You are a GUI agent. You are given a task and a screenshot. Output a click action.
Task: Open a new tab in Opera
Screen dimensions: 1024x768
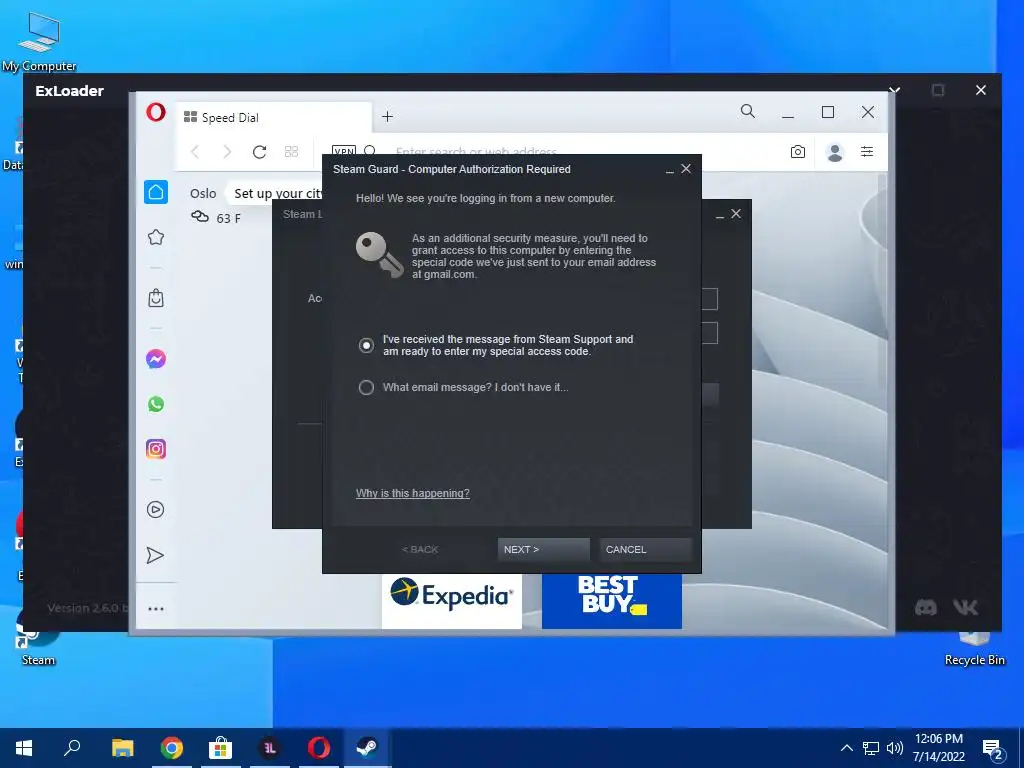387,116
